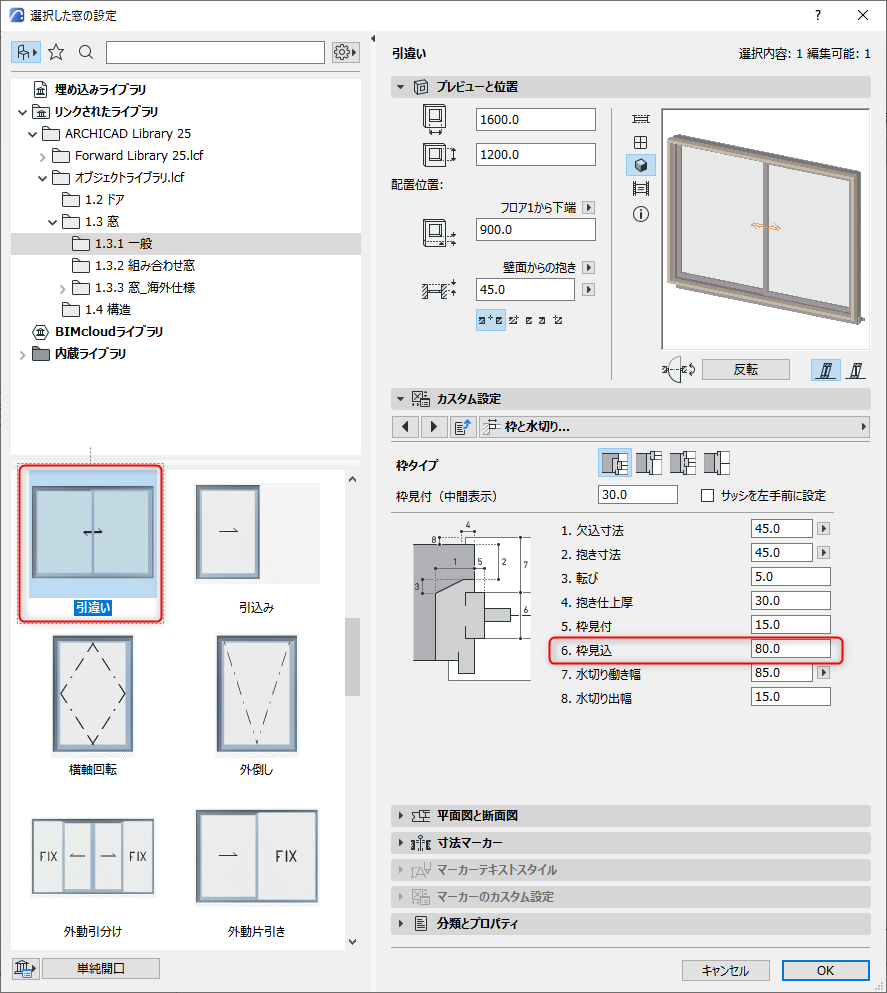Viewport: 887px width, 993px height.
Task: Click the OK button
Action: 826,971
